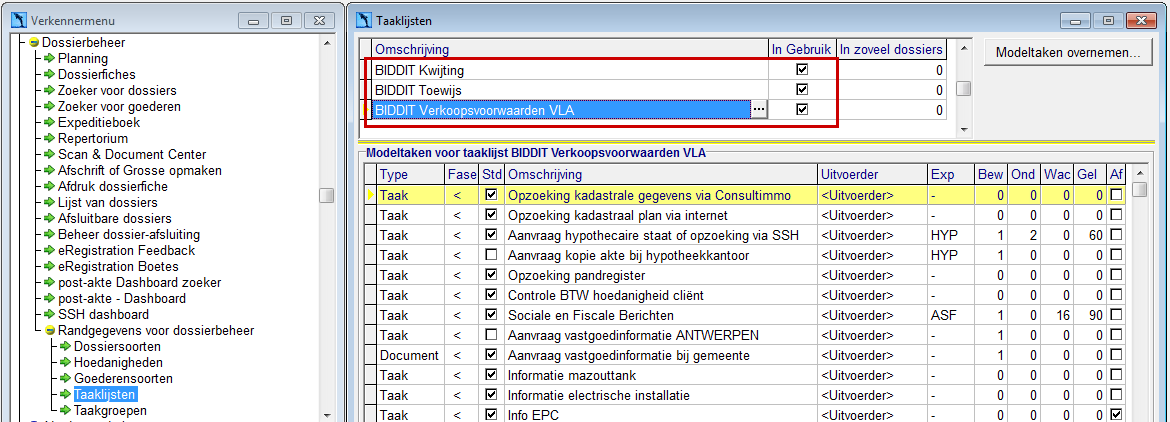Image resolution: width=1170 pixels, height=422 pixels.
Task: Toggle Std checkbox for Informatie mazouttank
Action: [492, 374]
